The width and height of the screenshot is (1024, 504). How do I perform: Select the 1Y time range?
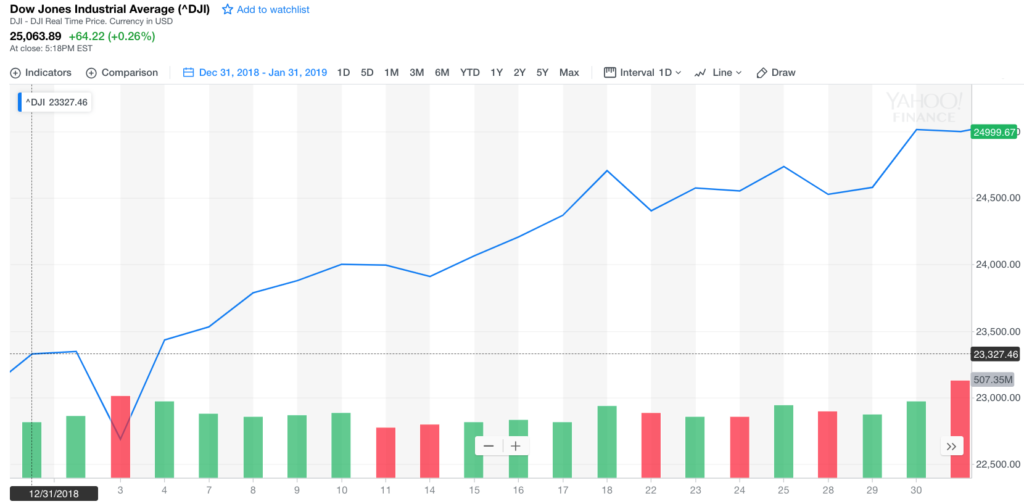point(496,73)
